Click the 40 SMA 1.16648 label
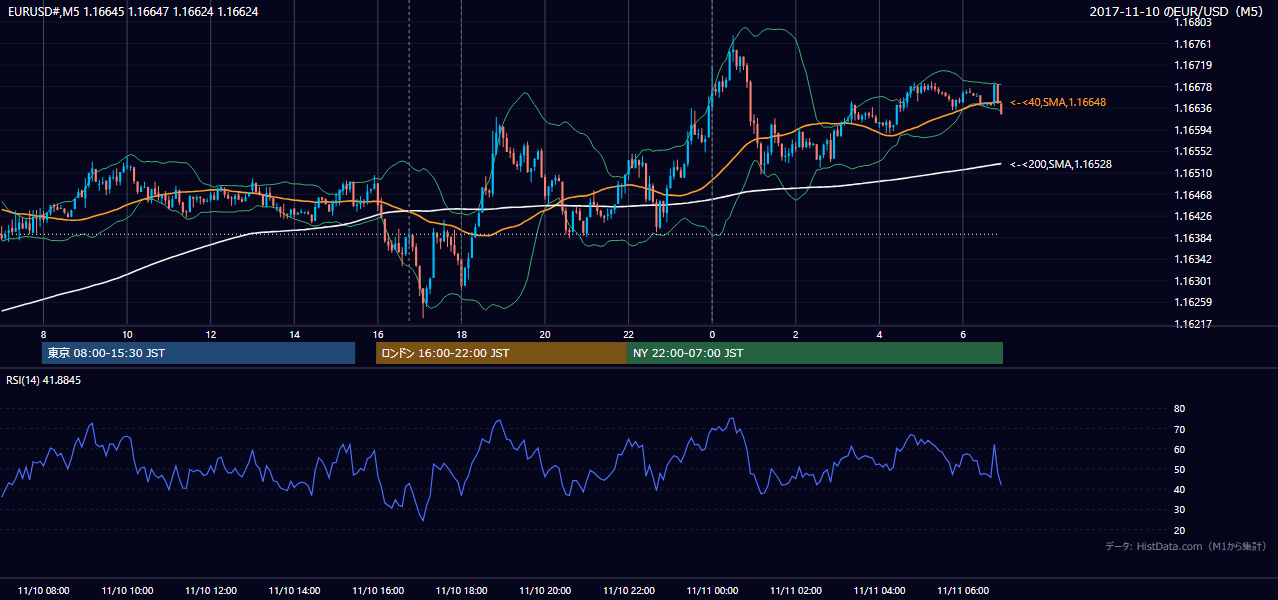 1058,102
